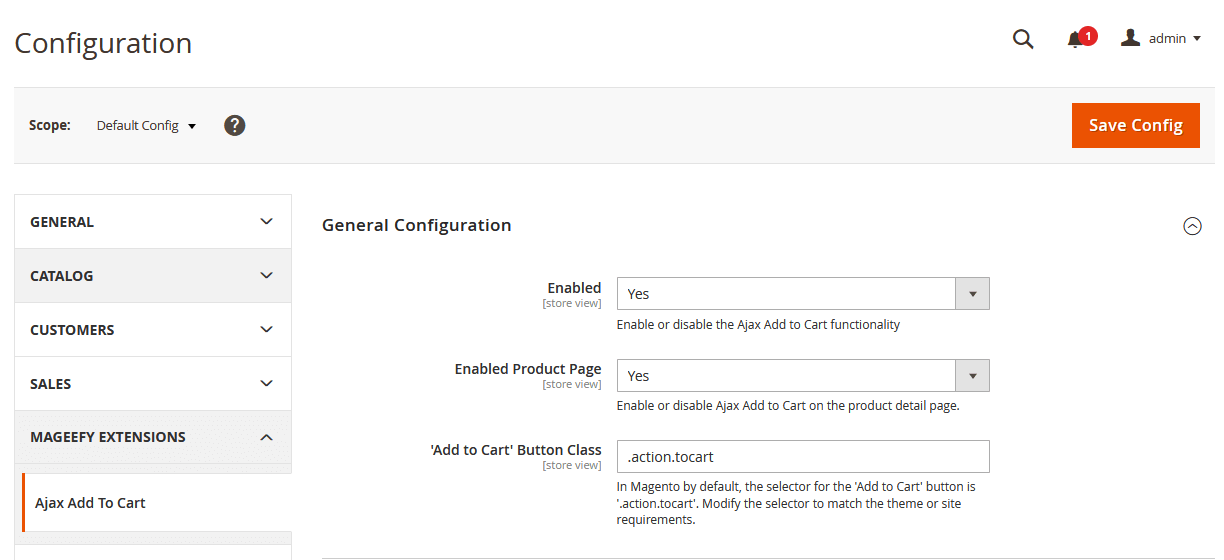
Task: Click the help question mark icon
Action: (235, 125)
